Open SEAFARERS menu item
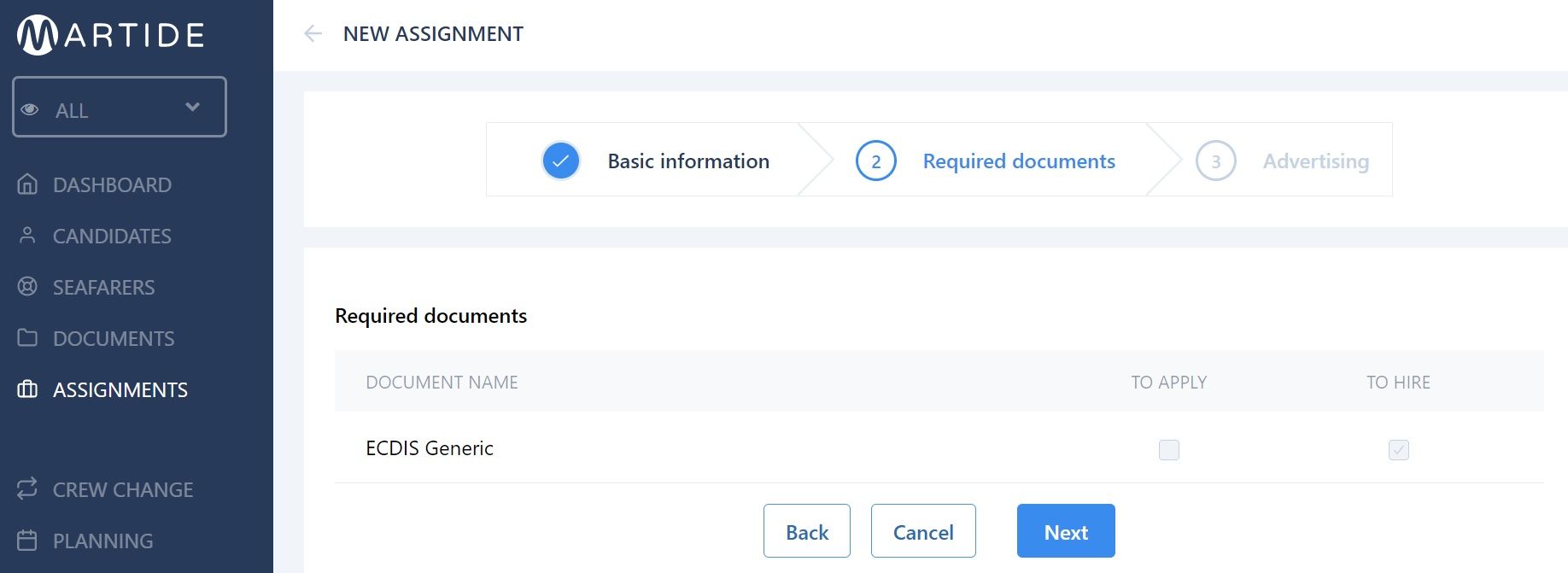This screenshot has height=573, width=1568. coord(104,287)
